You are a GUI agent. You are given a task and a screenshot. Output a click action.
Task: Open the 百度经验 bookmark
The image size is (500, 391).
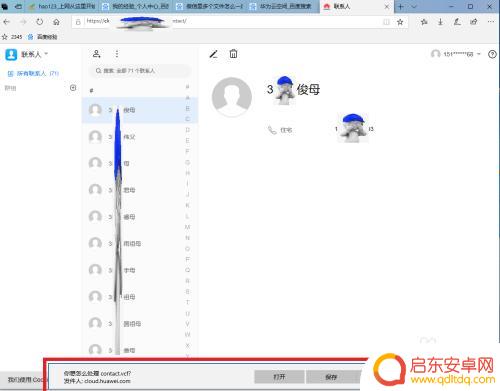click(x=43, y=37)
